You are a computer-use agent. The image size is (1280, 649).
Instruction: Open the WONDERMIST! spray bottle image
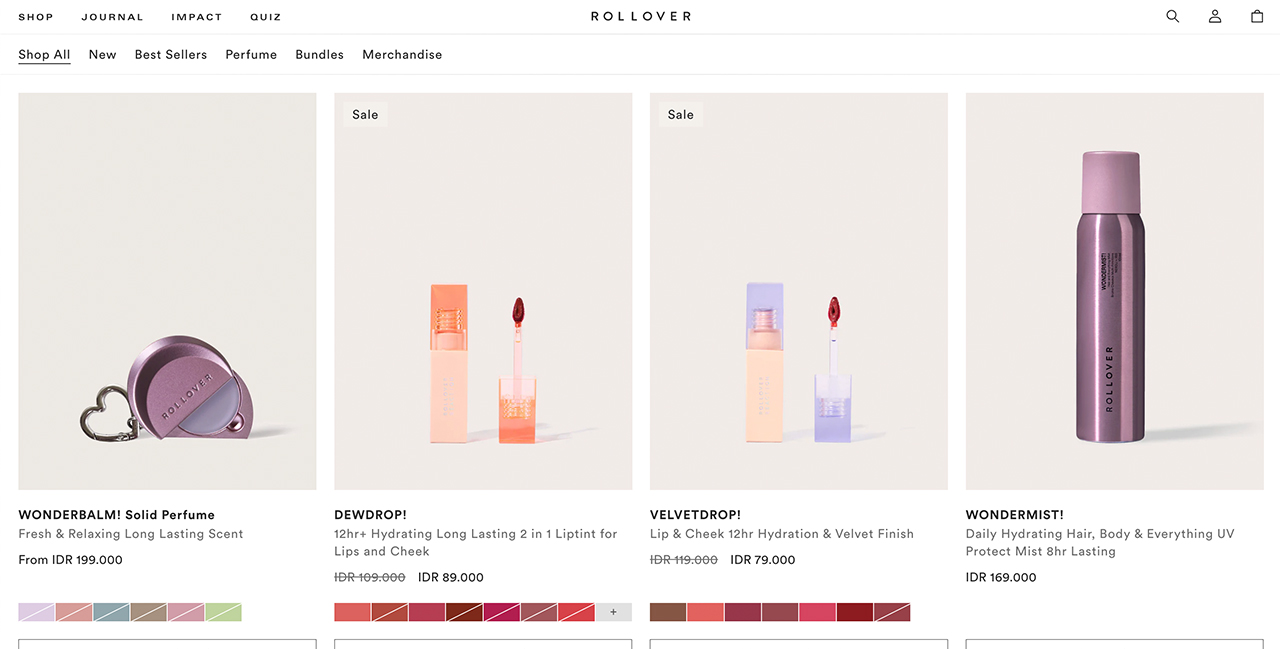(x=1114, y=291)
